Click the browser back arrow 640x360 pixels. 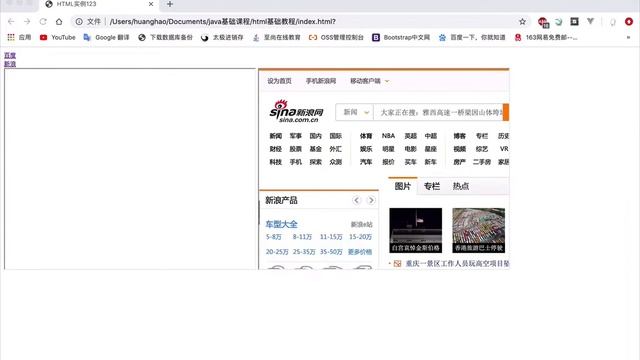(11, 22)
